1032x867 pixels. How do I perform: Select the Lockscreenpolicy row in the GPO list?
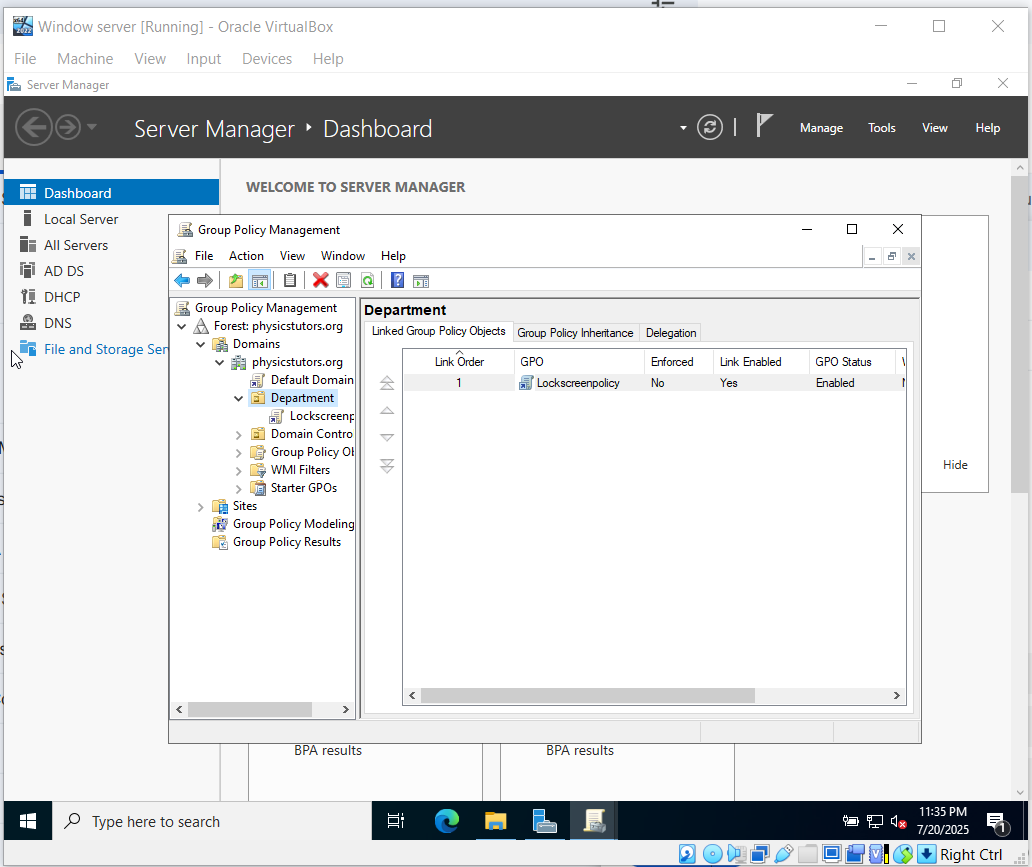[654, 382]
